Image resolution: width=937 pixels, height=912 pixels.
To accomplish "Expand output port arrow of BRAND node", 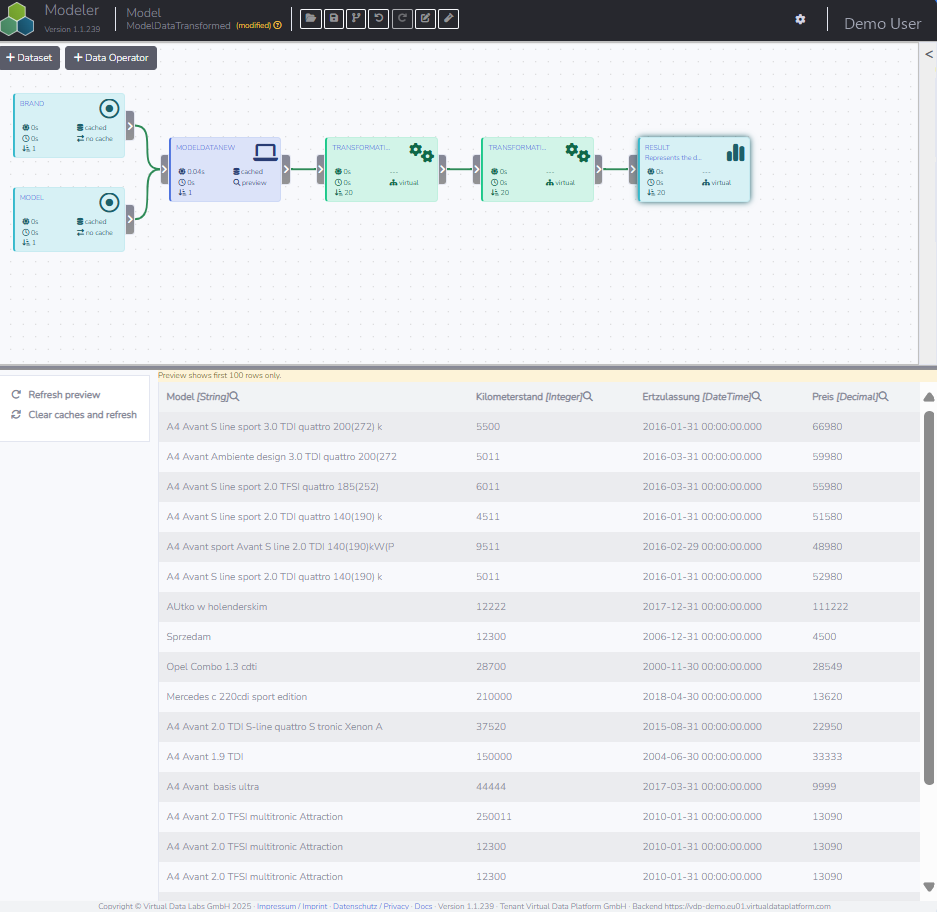I will pyautogui.click(x=130, y=126).
